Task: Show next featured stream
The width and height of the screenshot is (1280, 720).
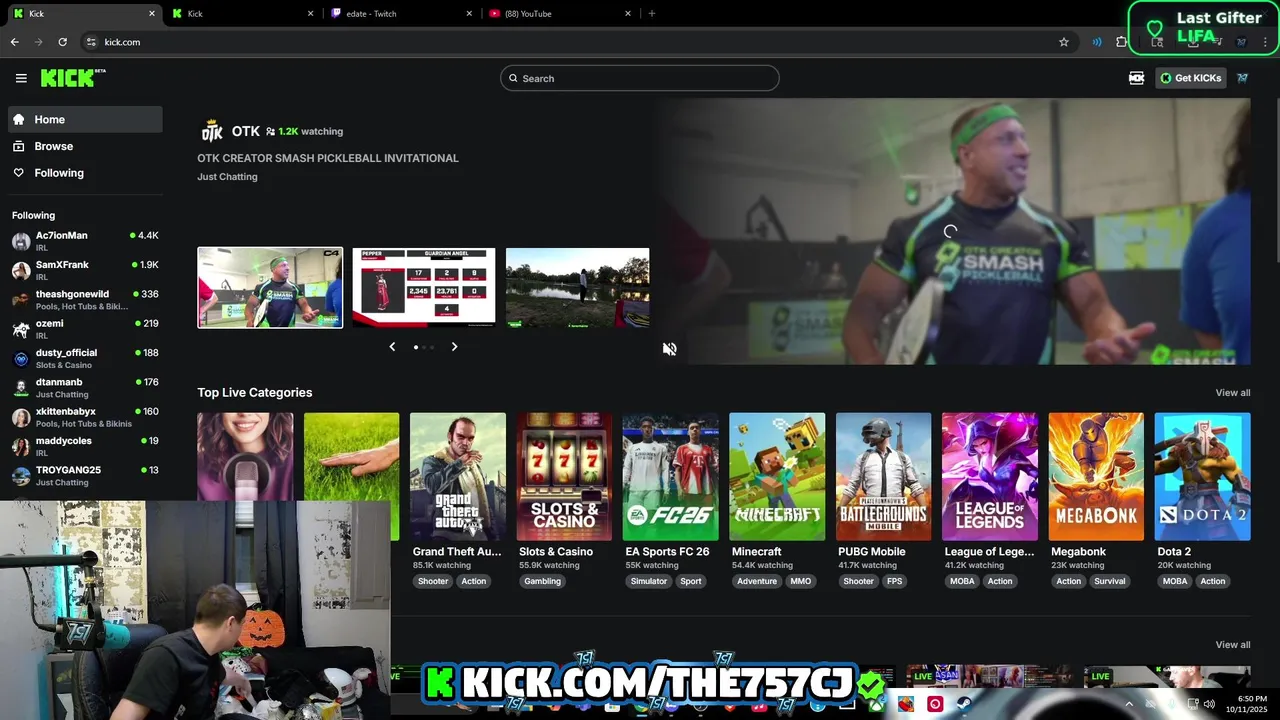Action: 454,347
